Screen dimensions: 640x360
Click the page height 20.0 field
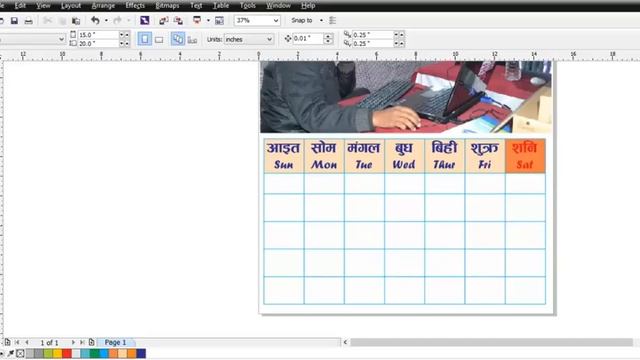98,43
